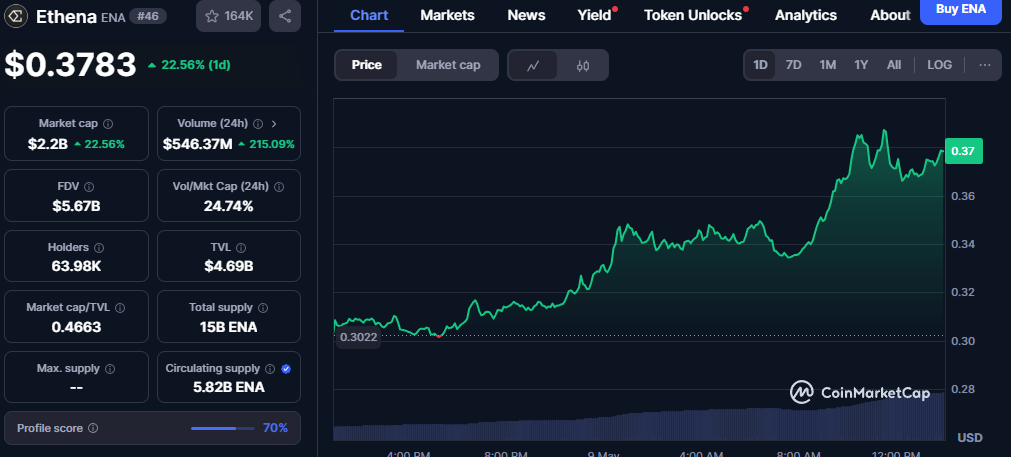The image size is (1011, 457).
Task: Open the share icon button
Action: pos(285,16)
